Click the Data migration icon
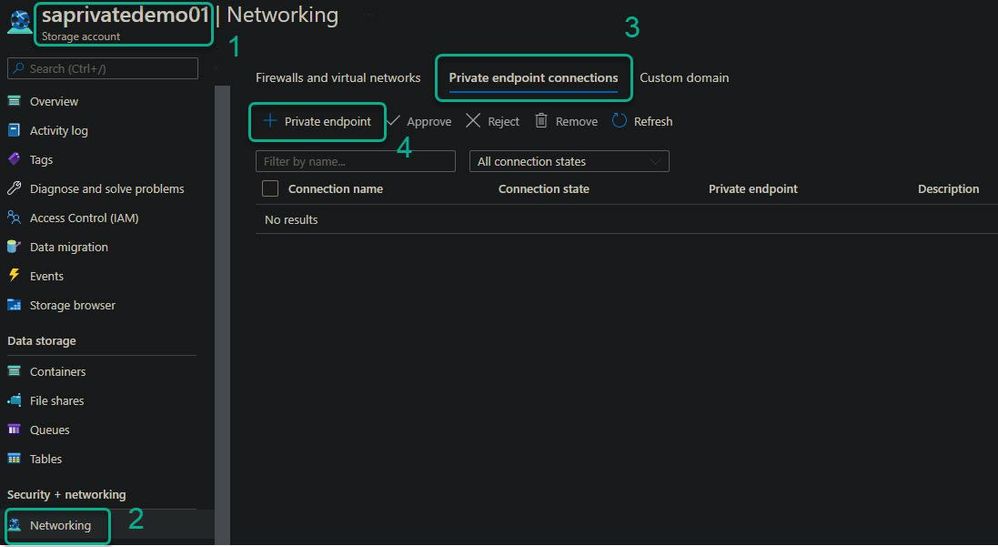Viewport: 998px width, 547px height. coord(14,247)
